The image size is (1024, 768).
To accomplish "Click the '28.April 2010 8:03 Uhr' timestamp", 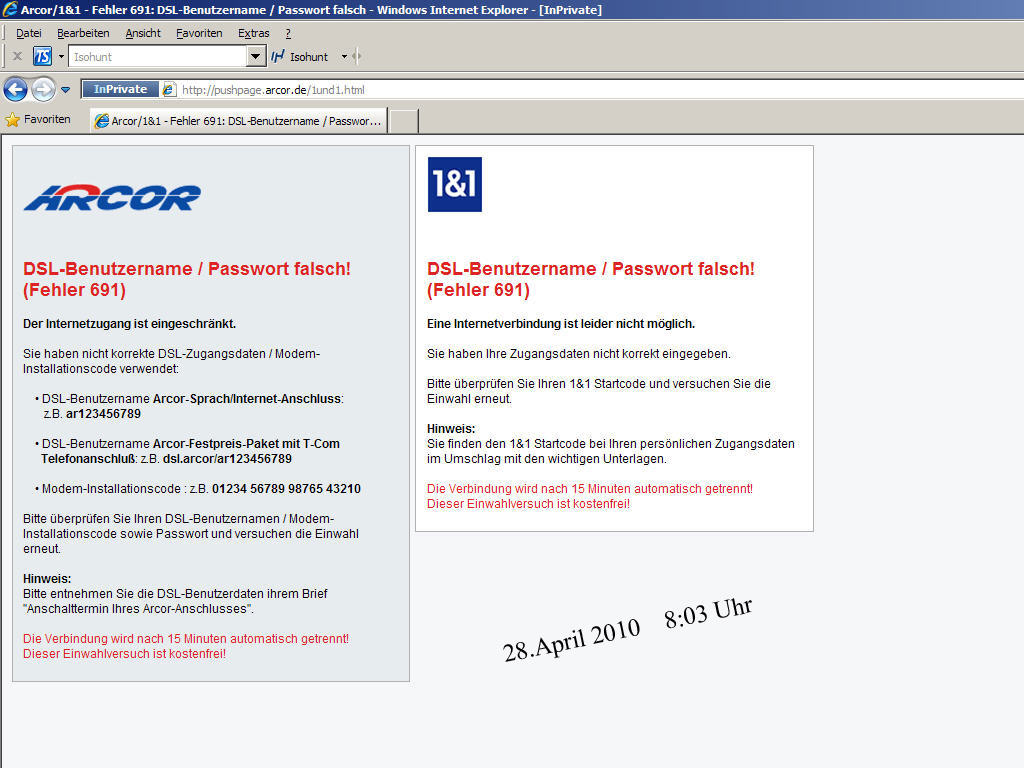I will 628,630.
